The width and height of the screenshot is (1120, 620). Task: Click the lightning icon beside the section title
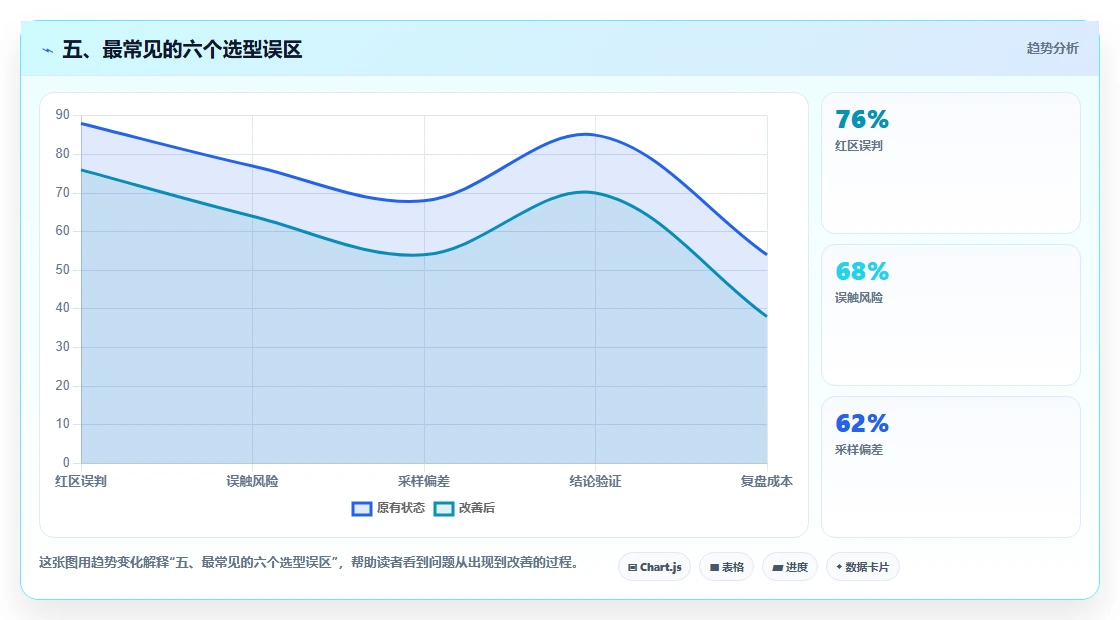pyautogui.click(x=48, y=50)
